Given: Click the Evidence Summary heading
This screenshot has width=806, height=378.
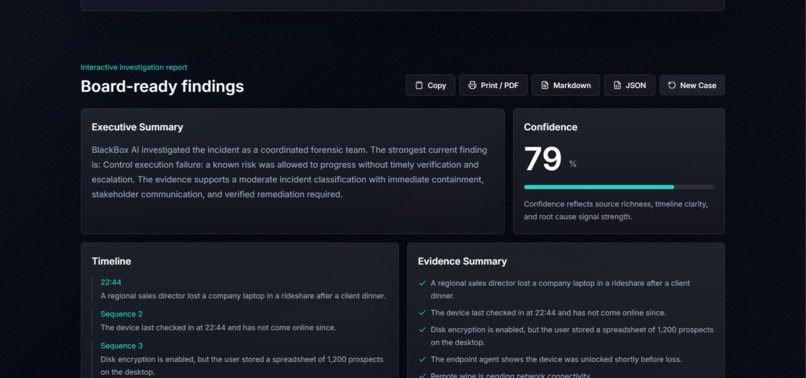Looking at the screenshot, I should (x=462, y=261).
